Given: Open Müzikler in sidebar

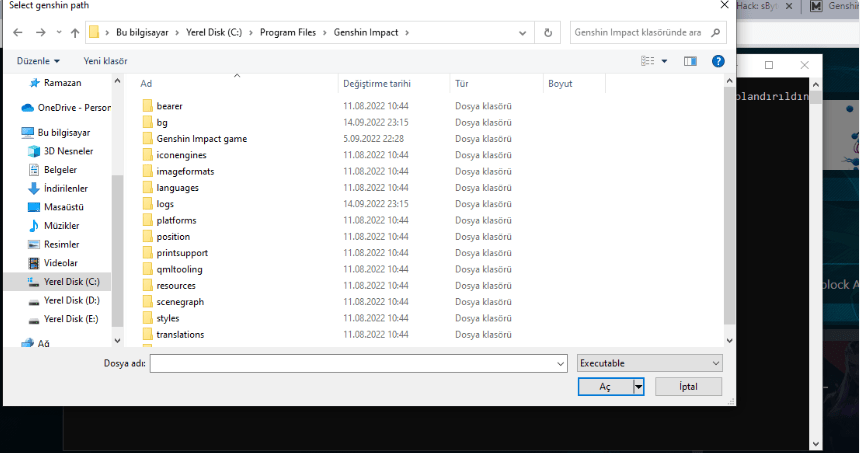Looking at the screenshot, I should pyautogui.click(x=54, y=225).
